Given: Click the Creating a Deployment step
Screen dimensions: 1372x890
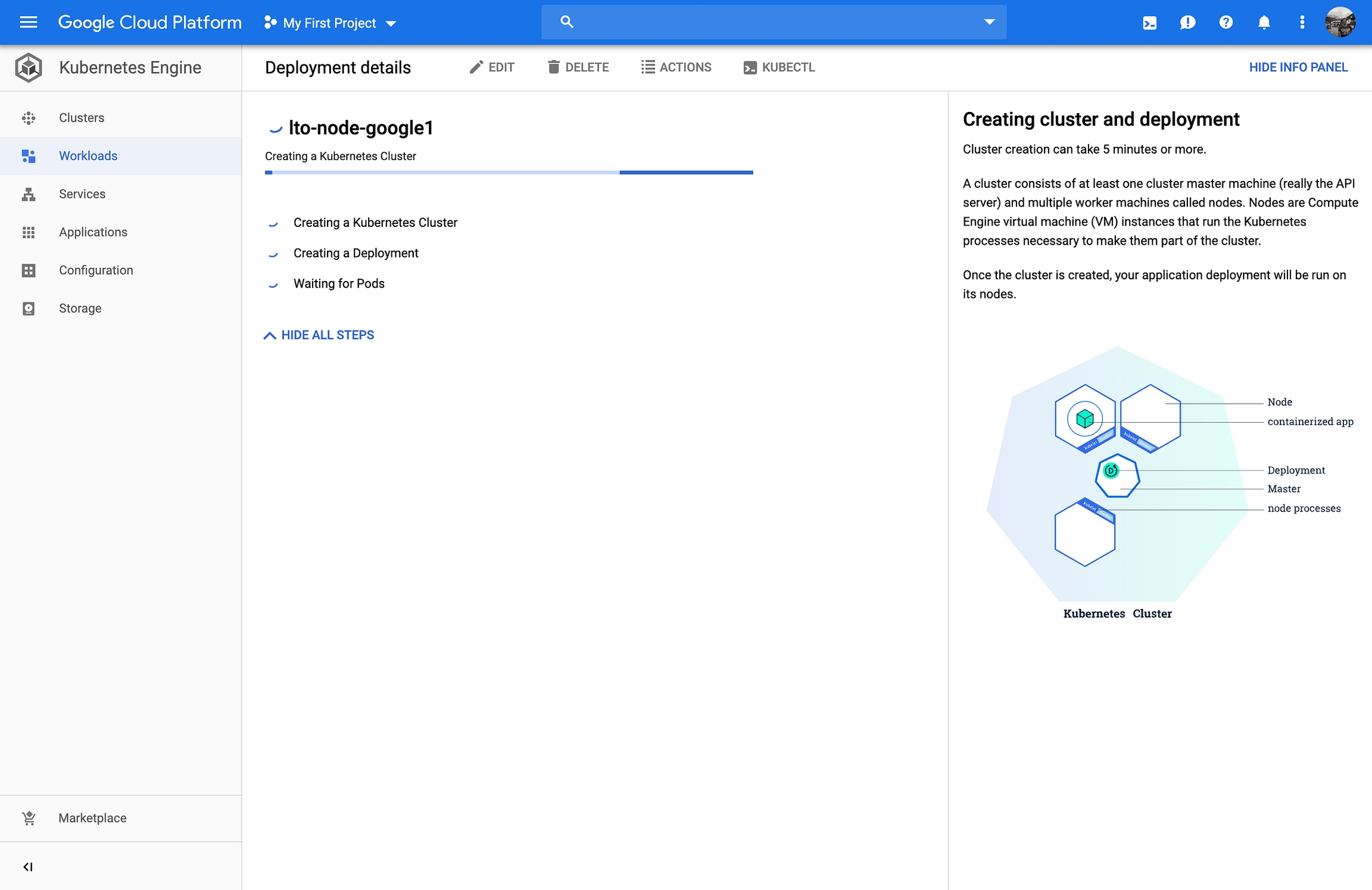Looking at the screenshot, I should [x=356, y=253].
